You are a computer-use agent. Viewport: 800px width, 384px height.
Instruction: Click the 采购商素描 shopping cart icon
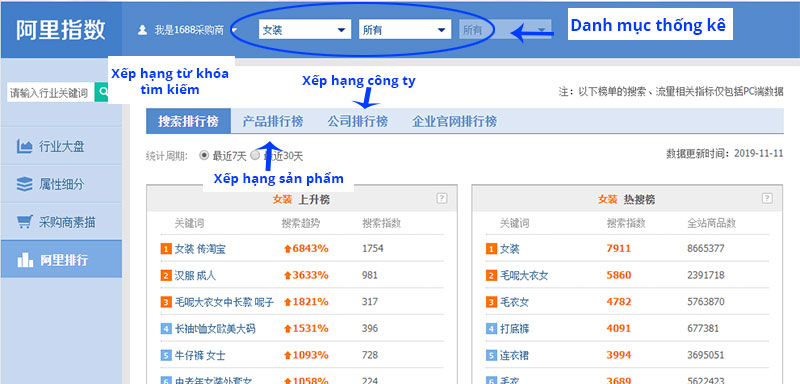(24, 222)
